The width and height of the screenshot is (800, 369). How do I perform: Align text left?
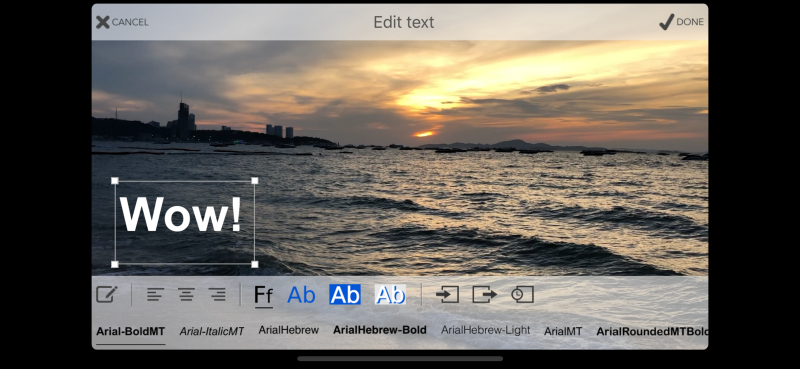point(156,294)
